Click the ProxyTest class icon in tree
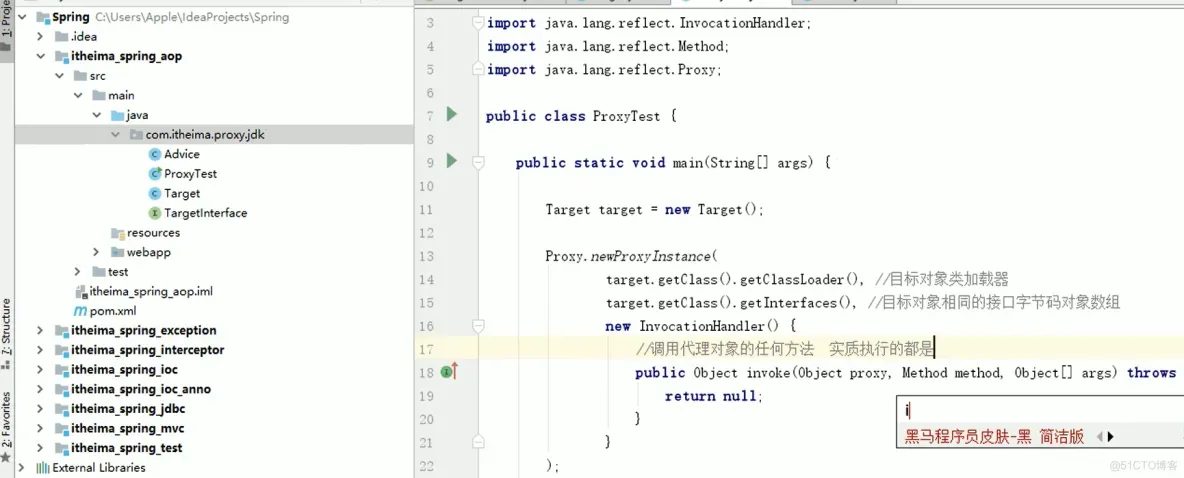 click(155, 174)
